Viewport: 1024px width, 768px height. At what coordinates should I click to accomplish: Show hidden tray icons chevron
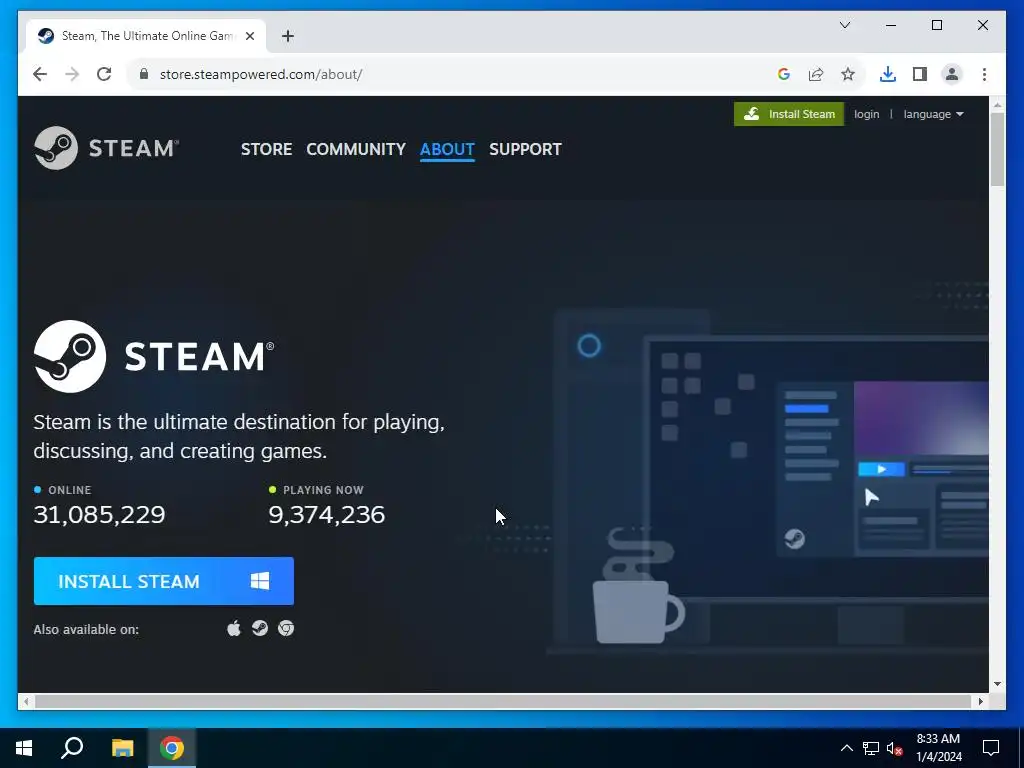tap(846, 748)
